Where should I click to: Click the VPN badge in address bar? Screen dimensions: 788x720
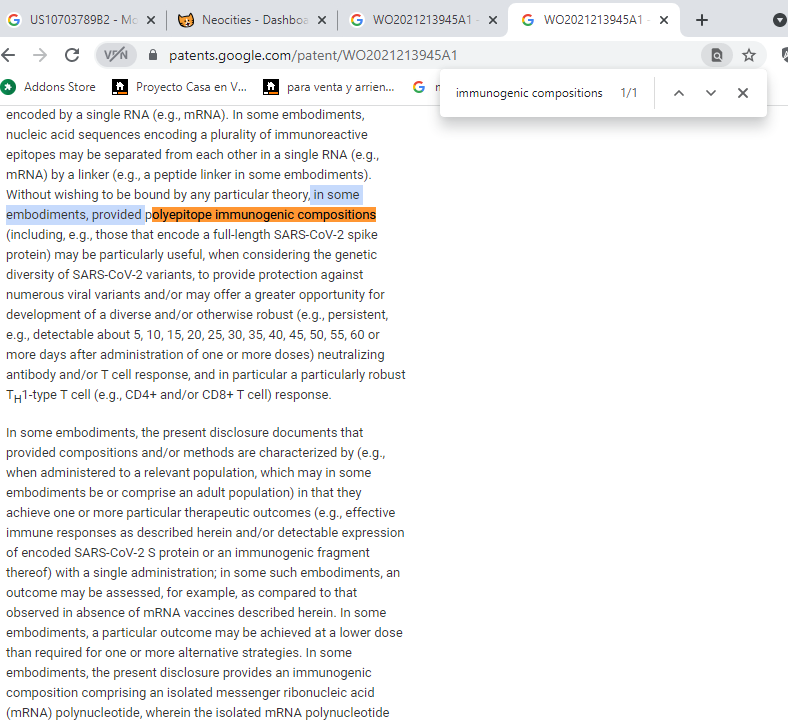(116, 55)
